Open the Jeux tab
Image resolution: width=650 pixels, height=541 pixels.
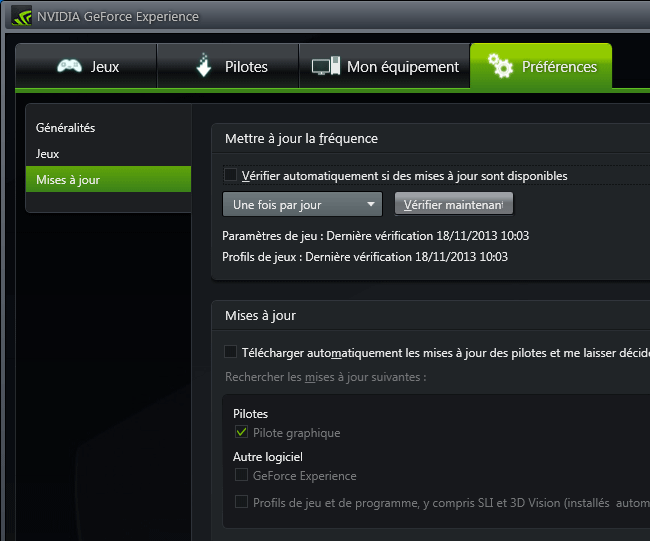(x=86, y=66)
